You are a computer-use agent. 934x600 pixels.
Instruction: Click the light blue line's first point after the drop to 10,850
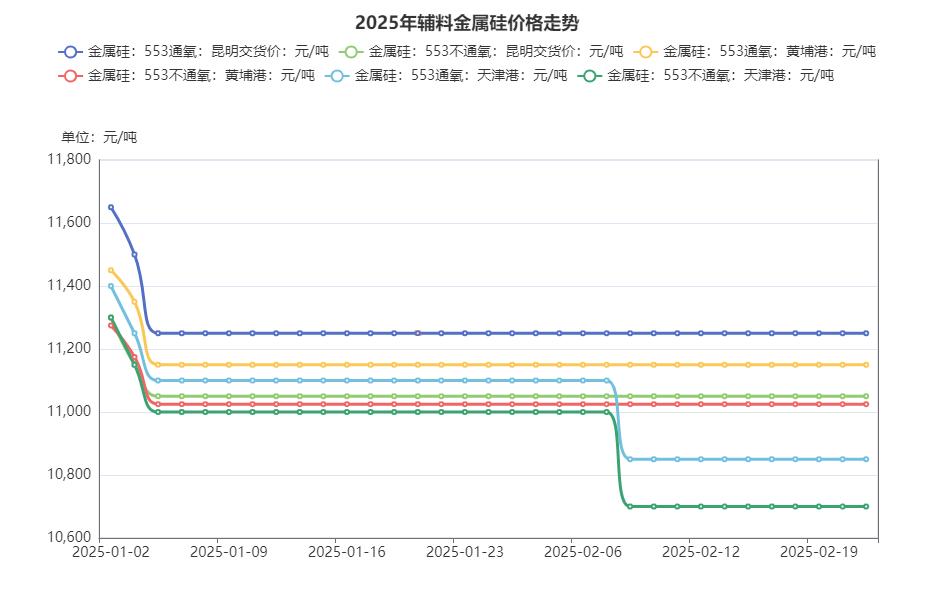[630, 459]
